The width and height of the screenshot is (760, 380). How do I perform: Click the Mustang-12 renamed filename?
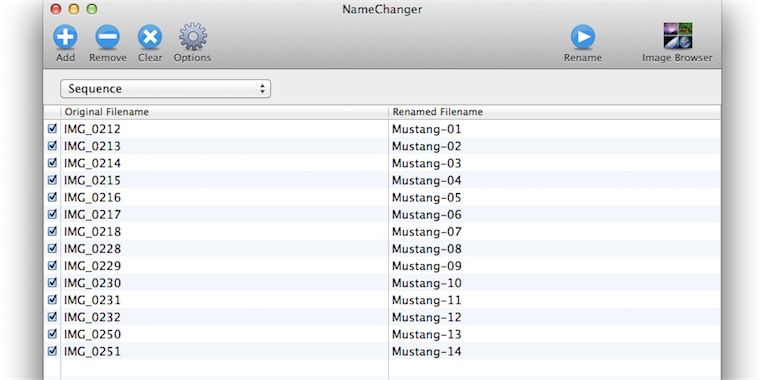pos(427,317)
